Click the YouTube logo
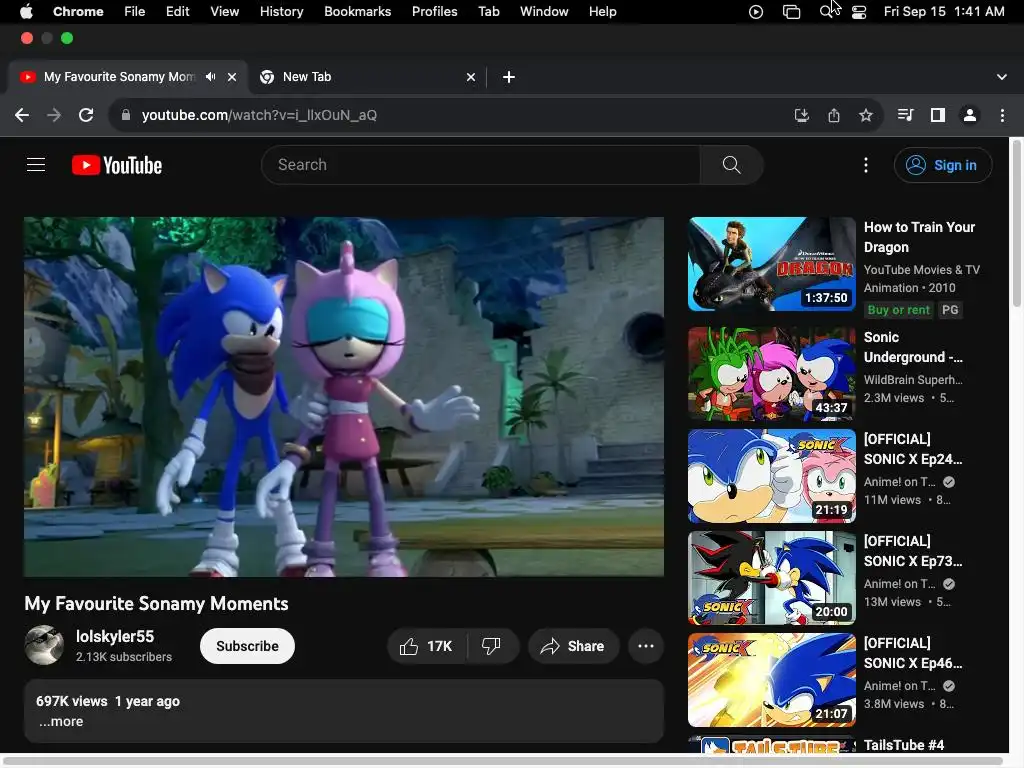 point(117,165)
